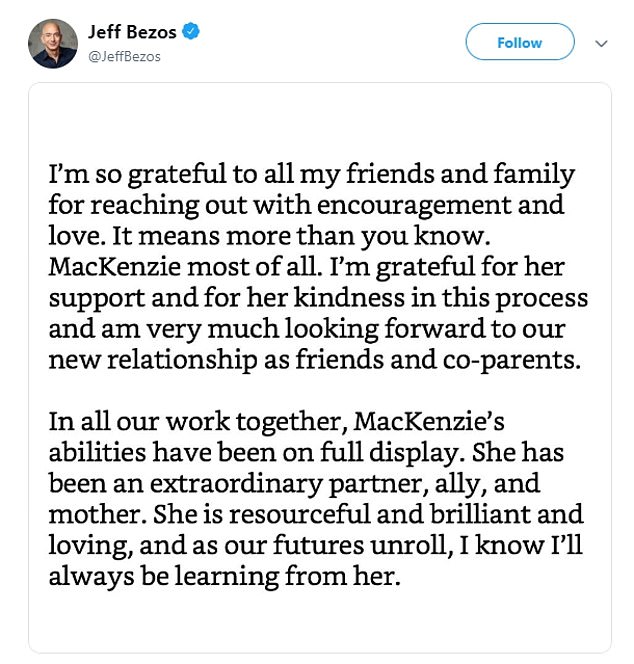Open Jeff Bezos profile picture

pos(53,44)
